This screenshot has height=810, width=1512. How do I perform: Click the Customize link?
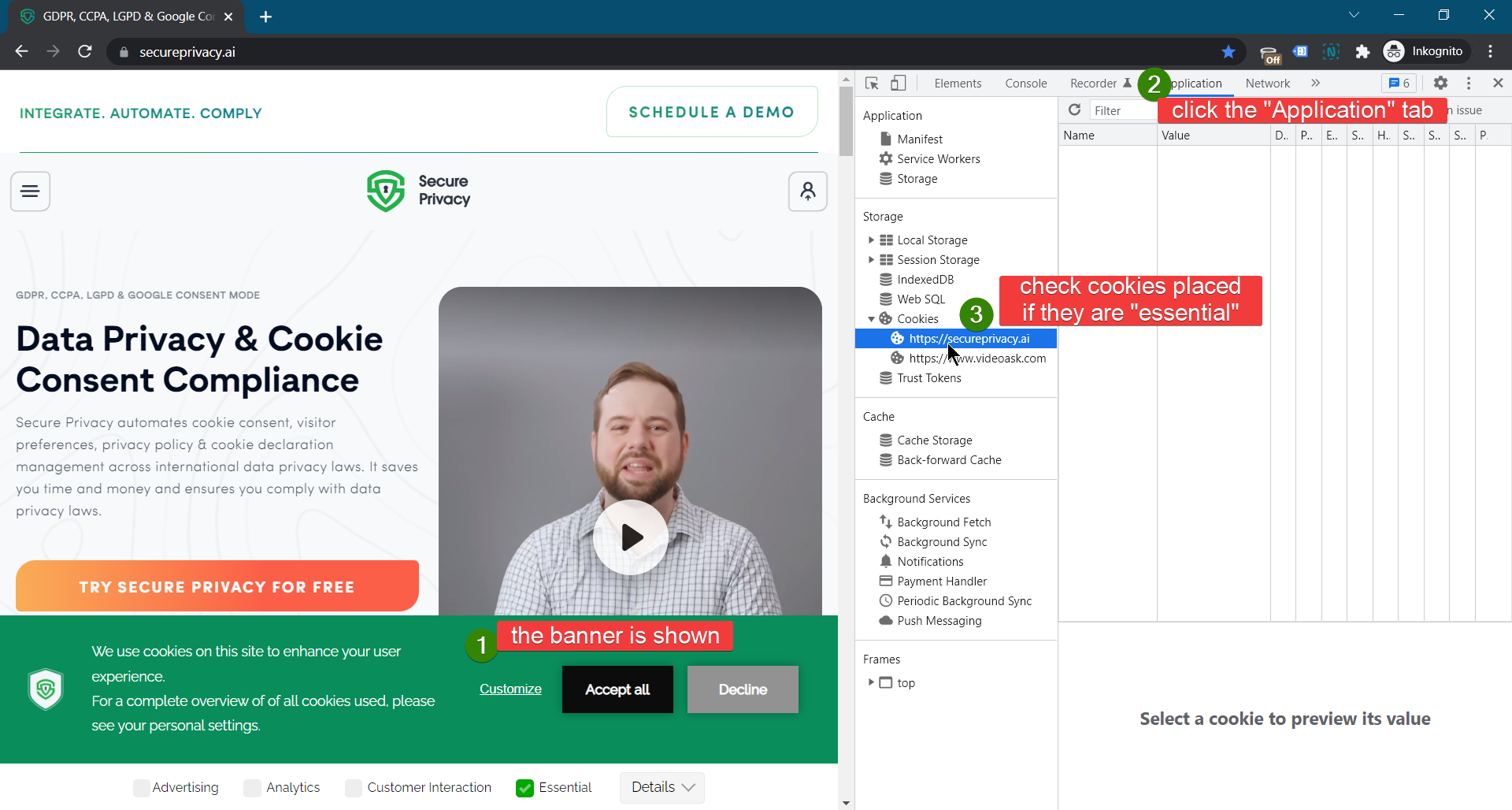point(510,689)
